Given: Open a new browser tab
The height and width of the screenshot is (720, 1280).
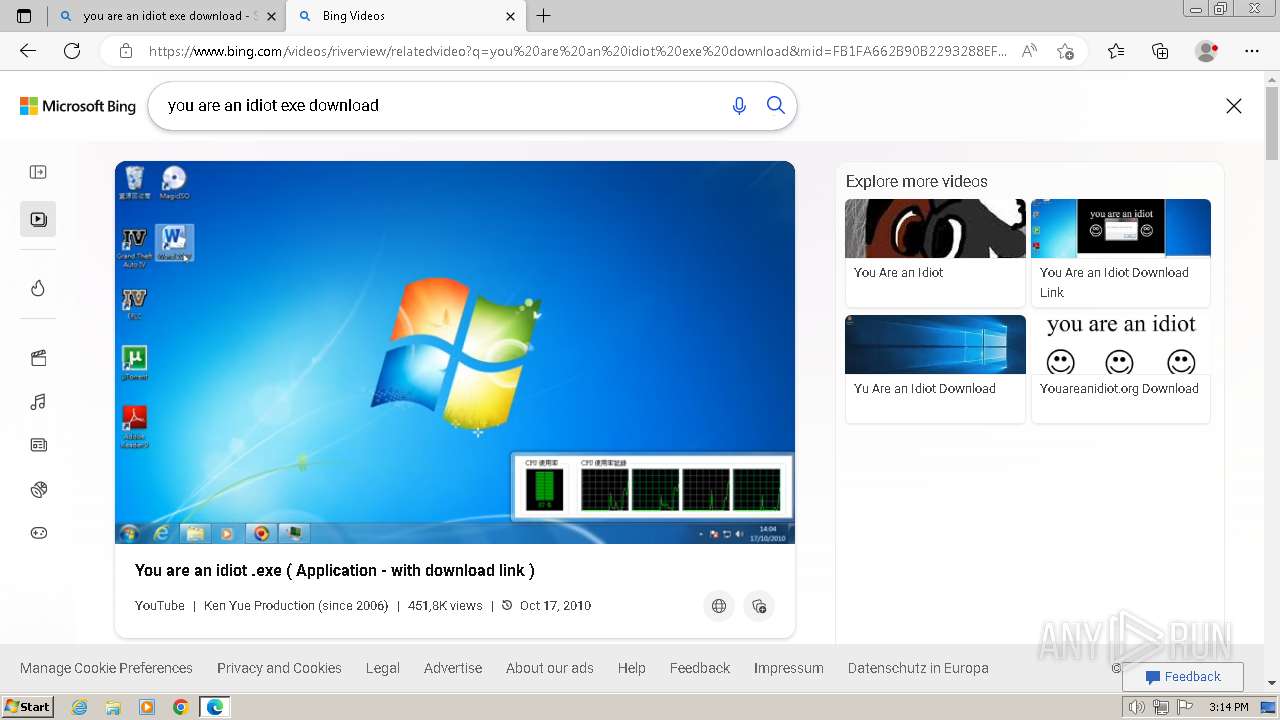Looking at the screenshot, I should point(543,16).
